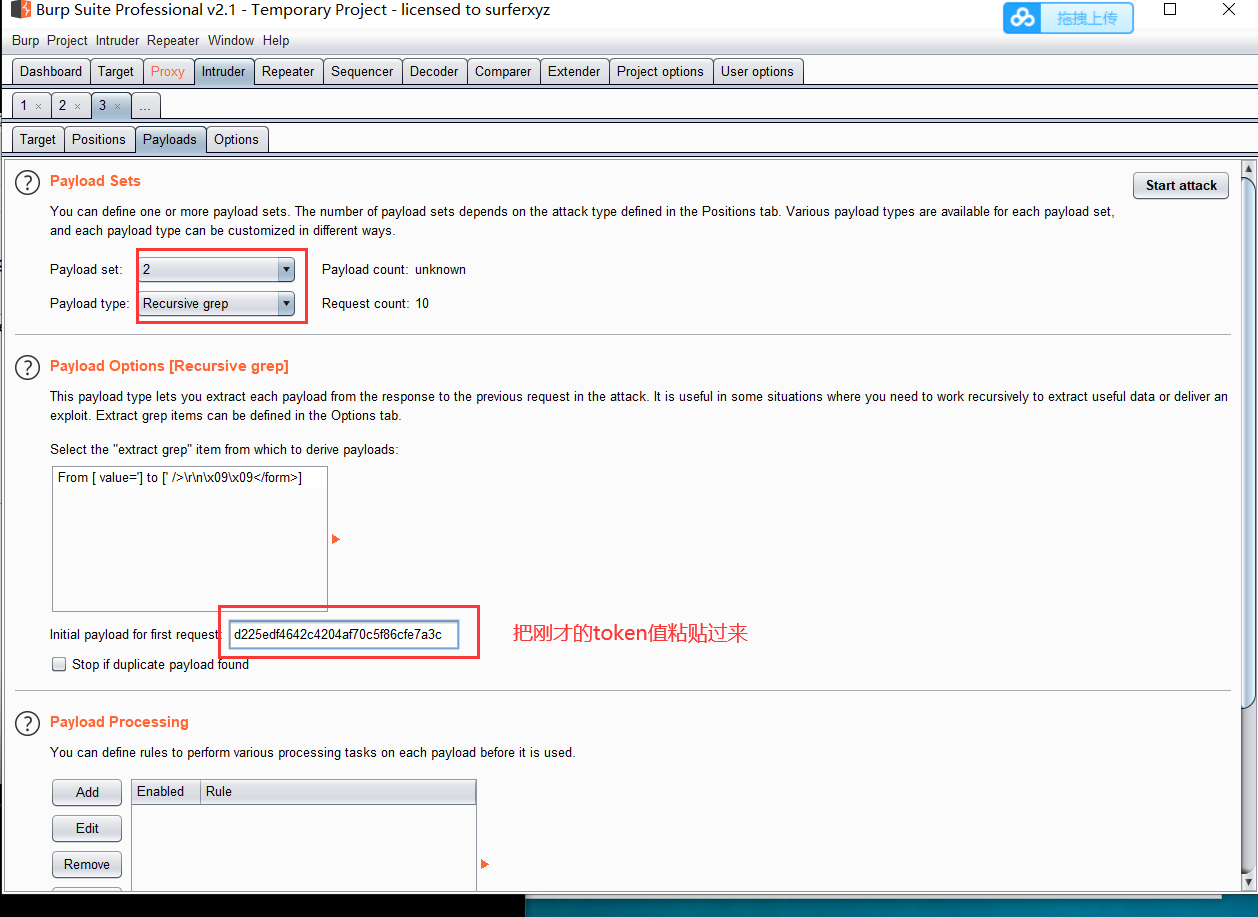Click the Initial payload input field
The image size is (1258, 917).
(344, 634)
